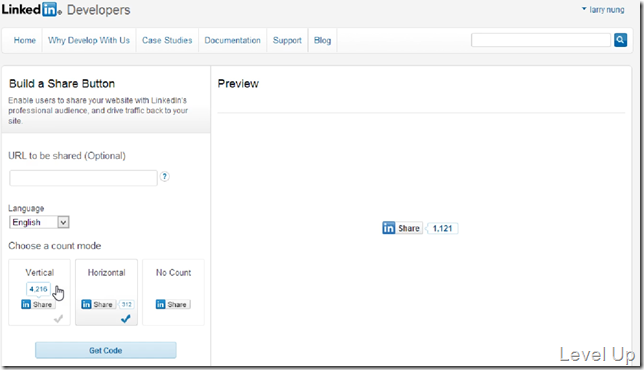Click the Get Code button
The width and height of the screenshot is (644, 370).
pos(106,350)
